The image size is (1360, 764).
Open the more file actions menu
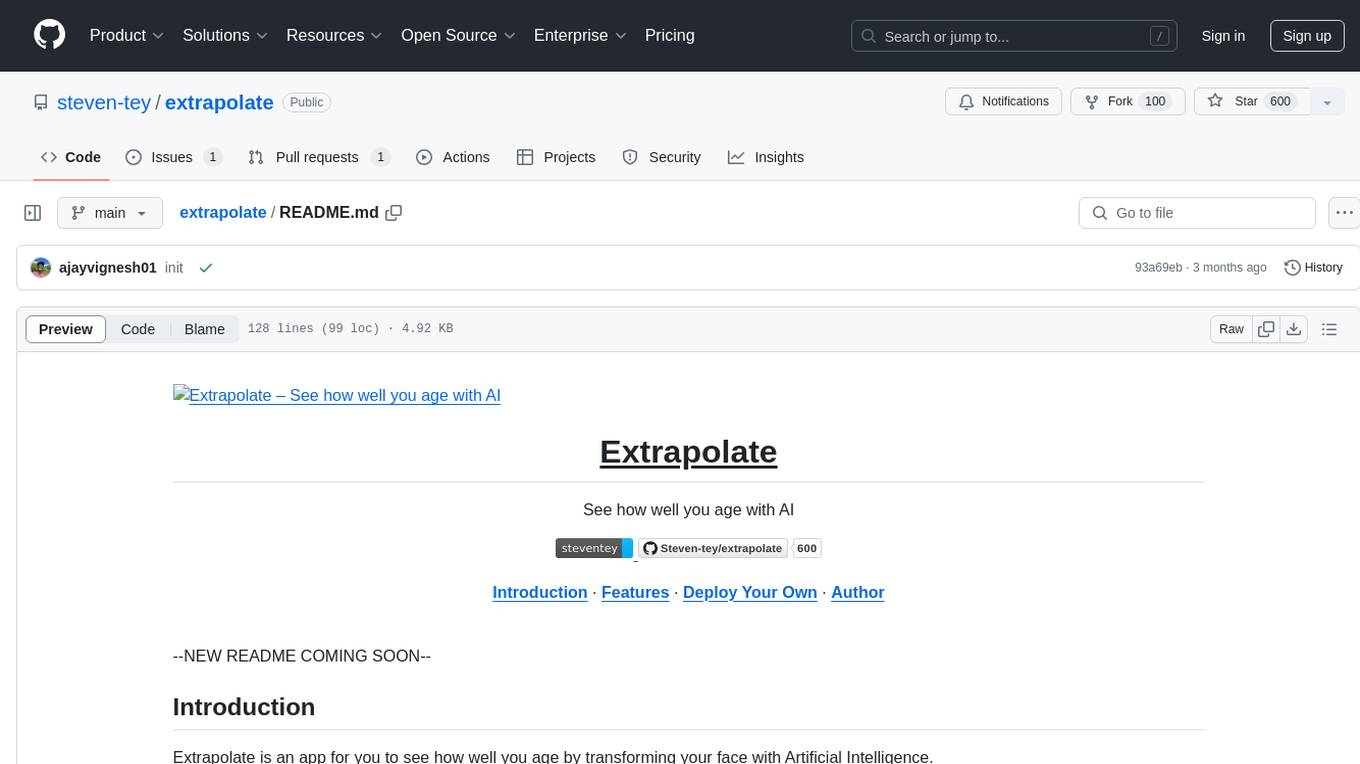[x=1344, y=213]
